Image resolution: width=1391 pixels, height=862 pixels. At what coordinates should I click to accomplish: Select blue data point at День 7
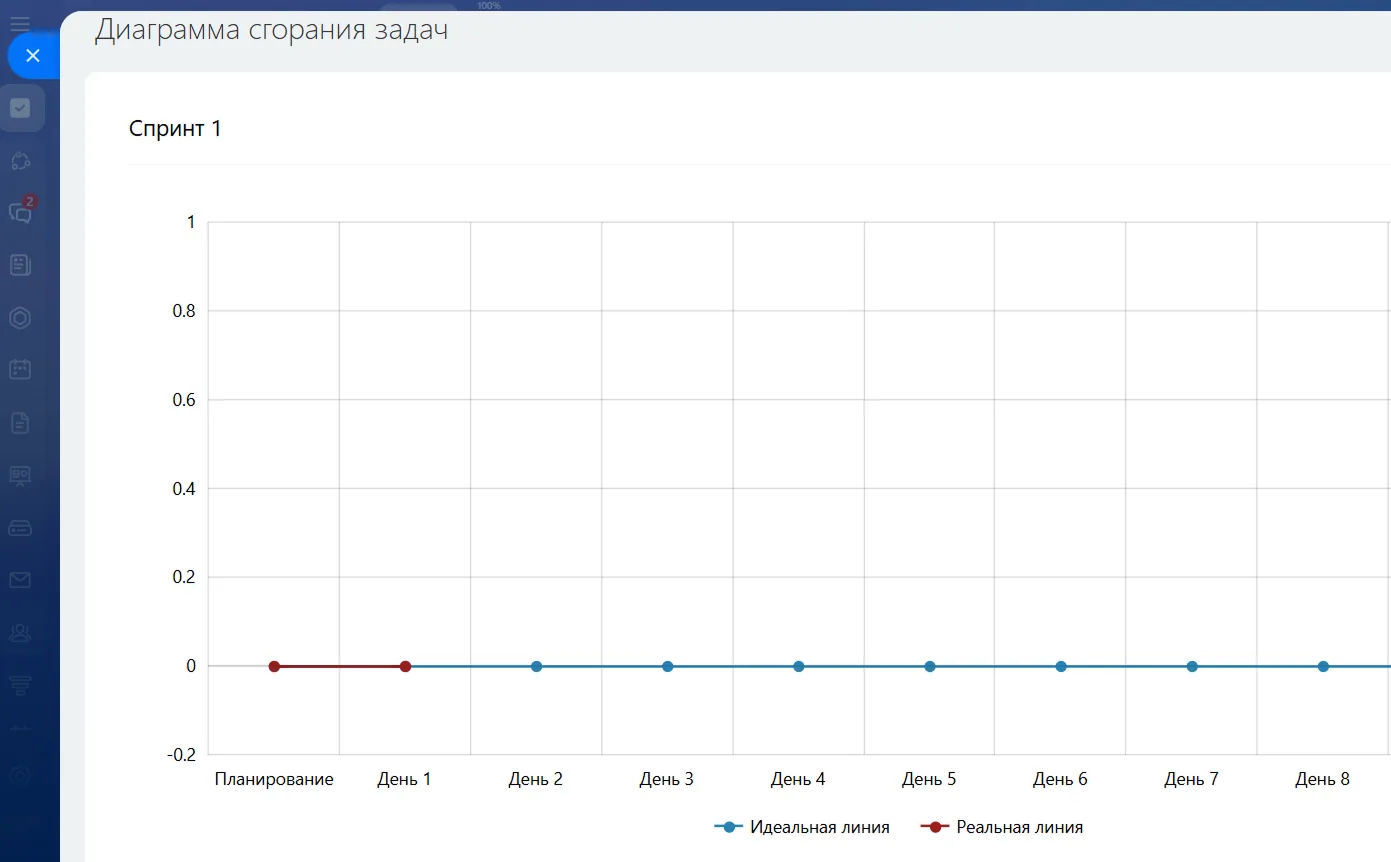tap(1192, 666)
